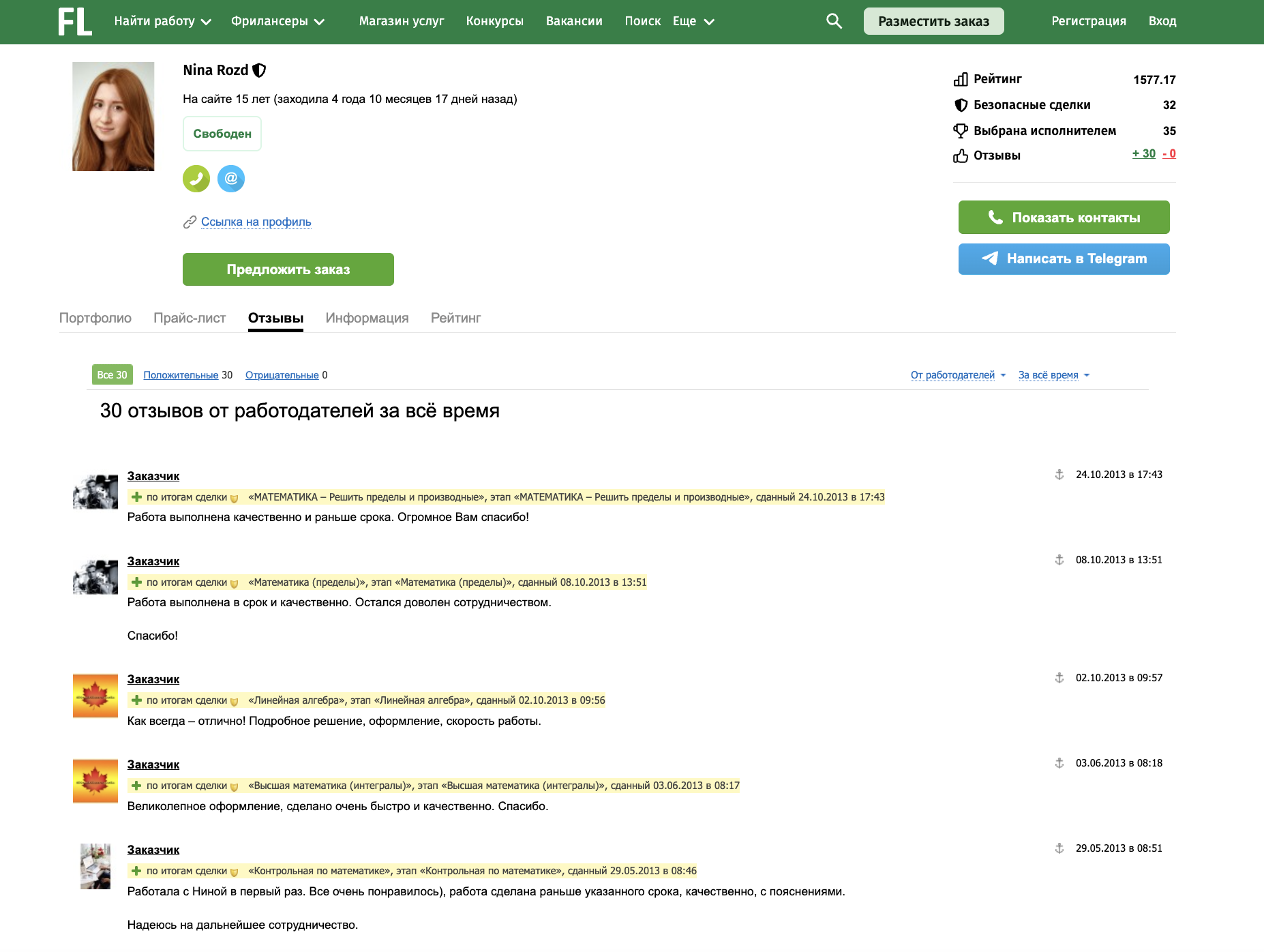
Task: Switch to the Рейтинг tab
Action: tap(455, 318)
